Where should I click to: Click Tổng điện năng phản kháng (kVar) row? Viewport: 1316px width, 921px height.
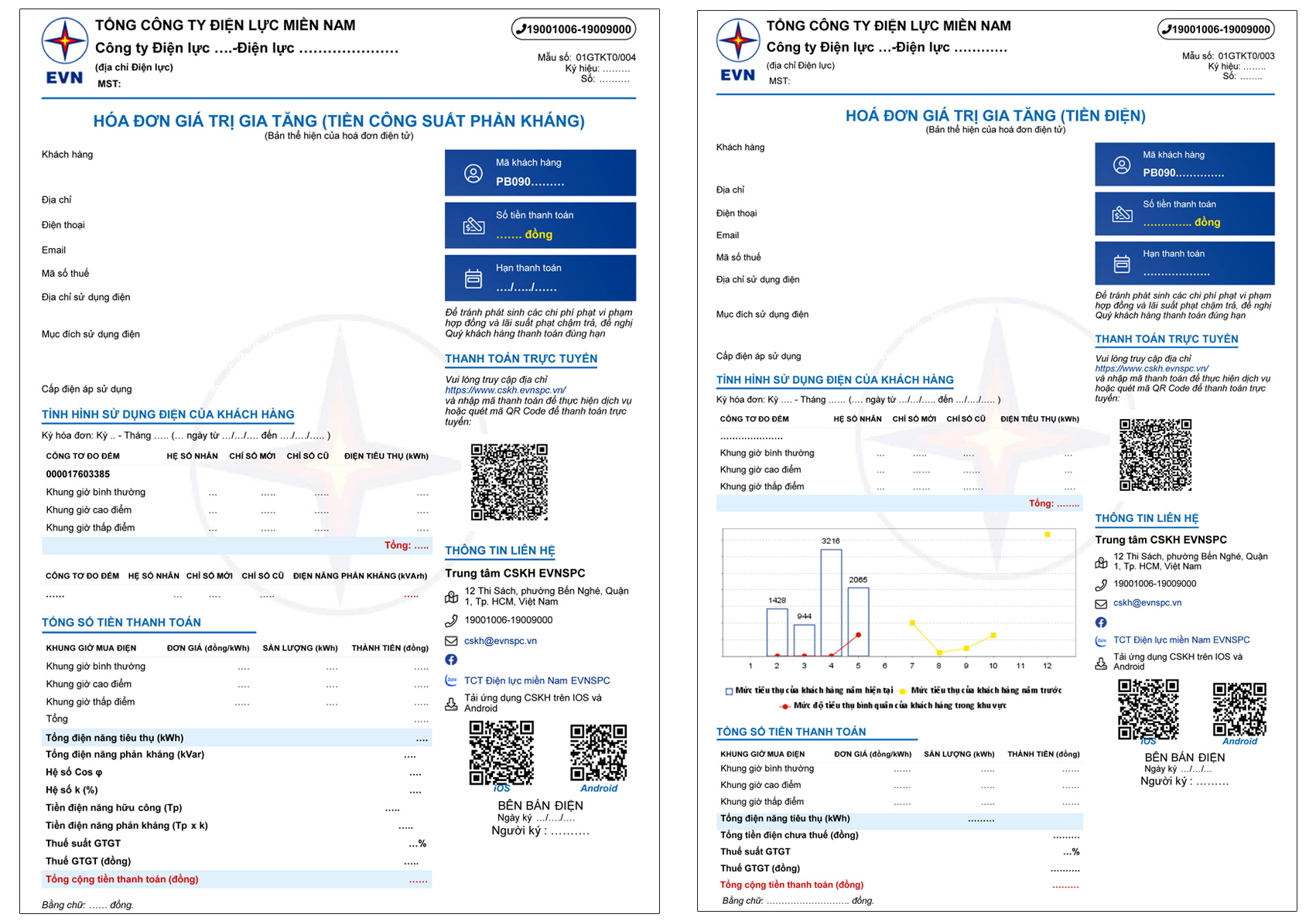pyautogui.click(x=237, y=755)
